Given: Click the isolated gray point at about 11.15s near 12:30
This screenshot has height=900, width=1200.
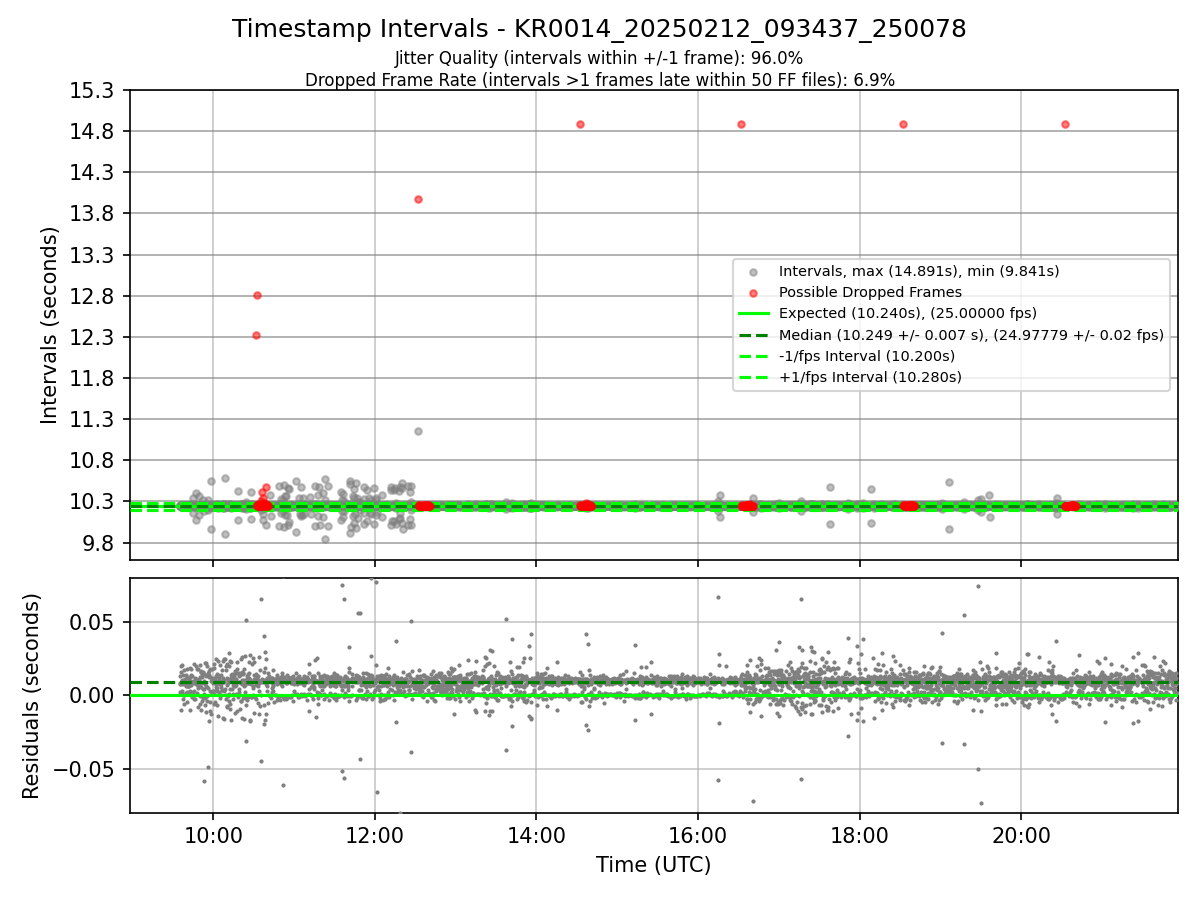Looking at the screenshot, I should tap(418, 431).
